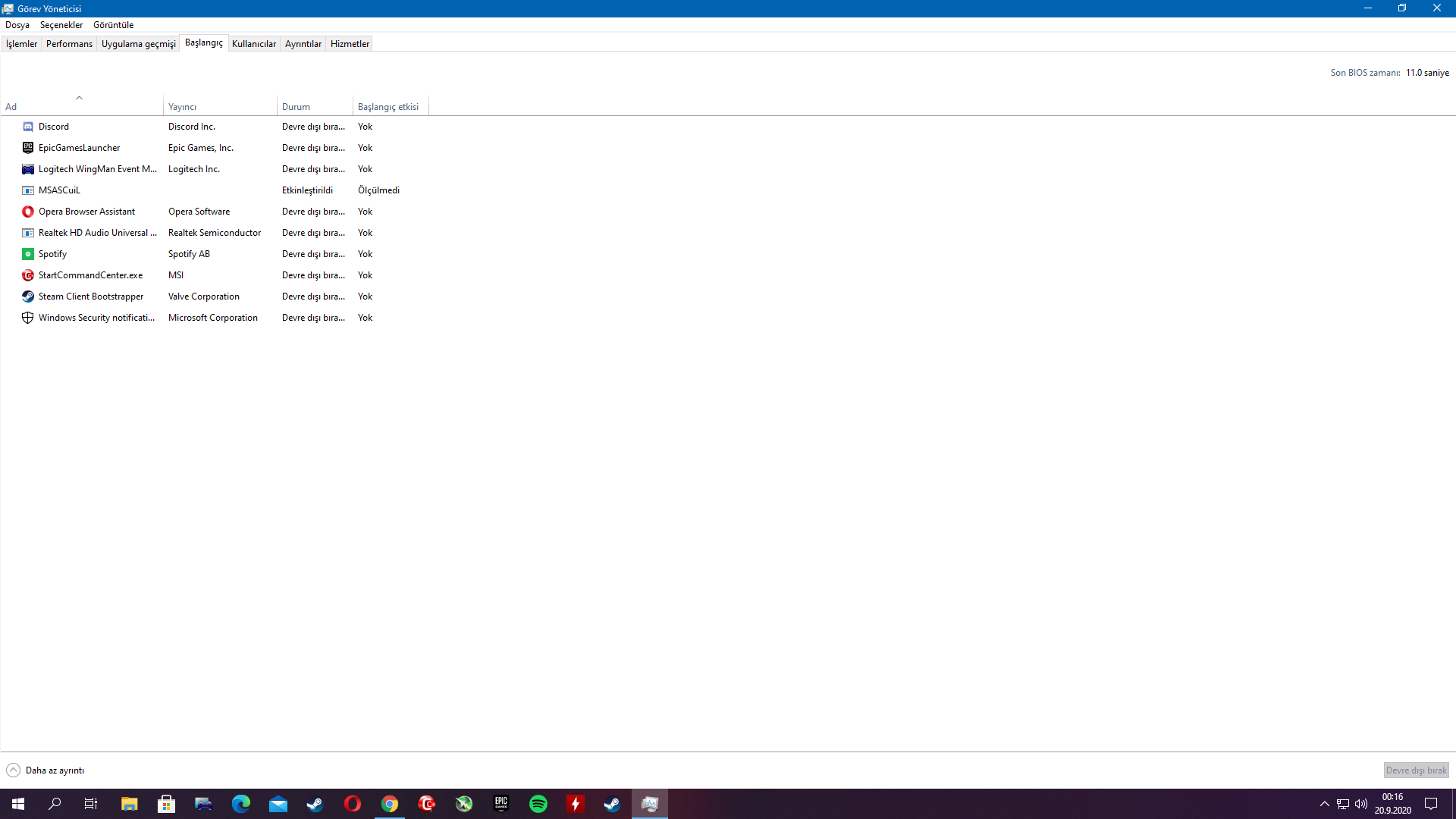
Task: Click StartCommandCenter.exe MSI dragon icon
Action: pyautogui.click(x=28, y=275)
